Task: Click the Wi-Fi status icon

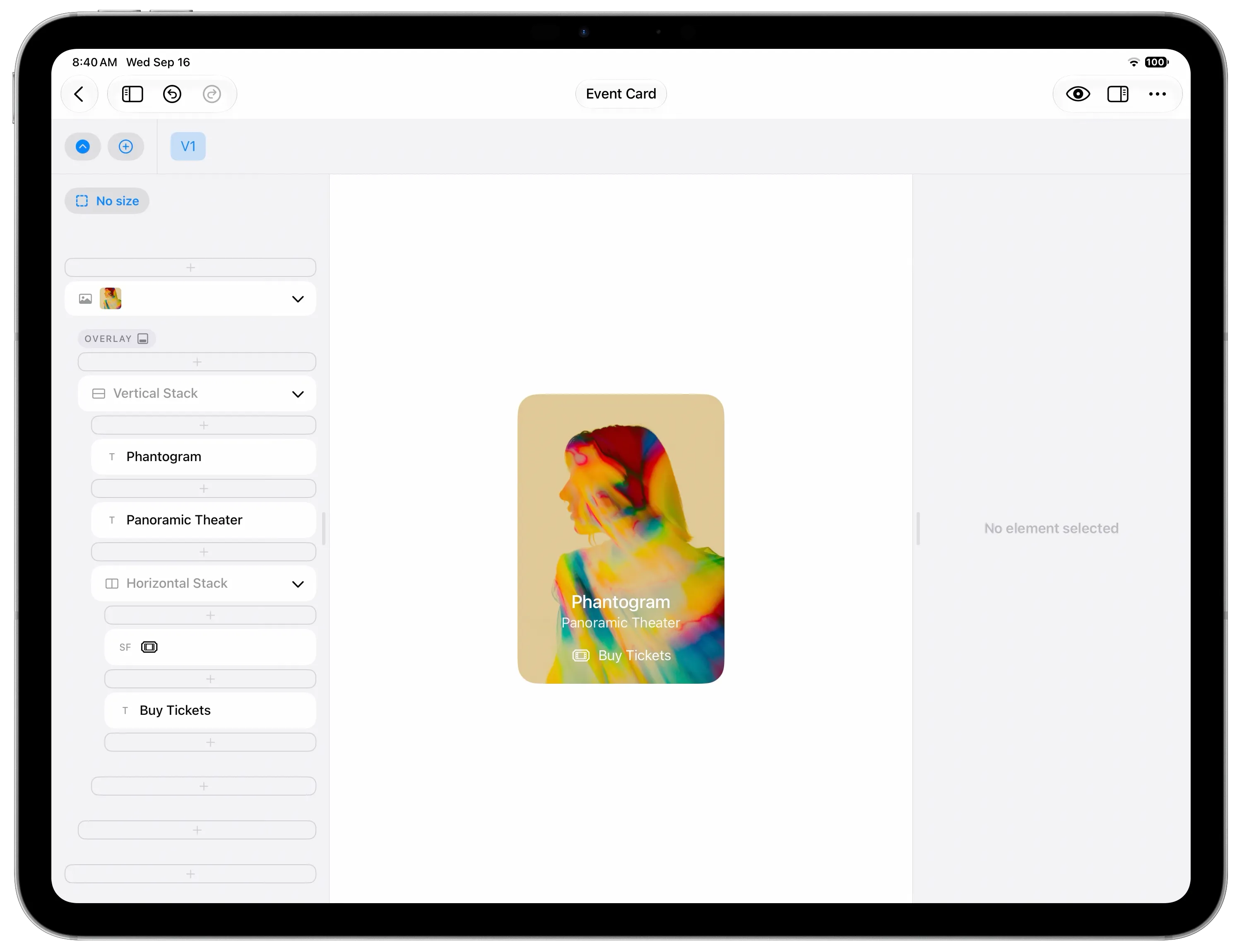Action: (x=1133, y=63)
